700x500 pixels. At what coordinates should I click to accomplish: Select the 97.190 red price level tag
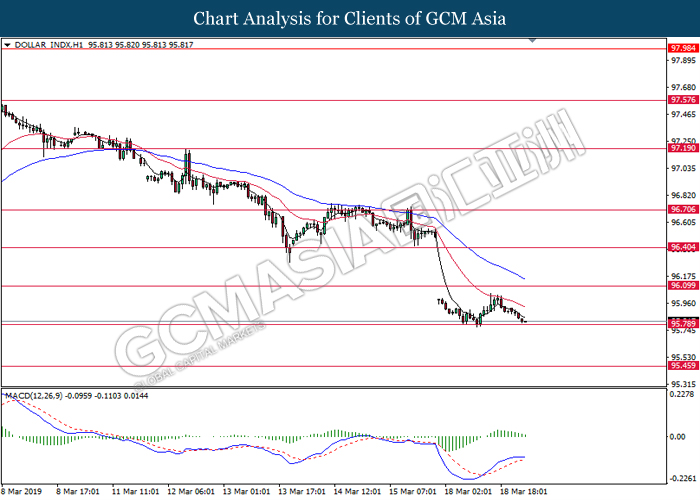pyautogui.click(x=683, y=148)
